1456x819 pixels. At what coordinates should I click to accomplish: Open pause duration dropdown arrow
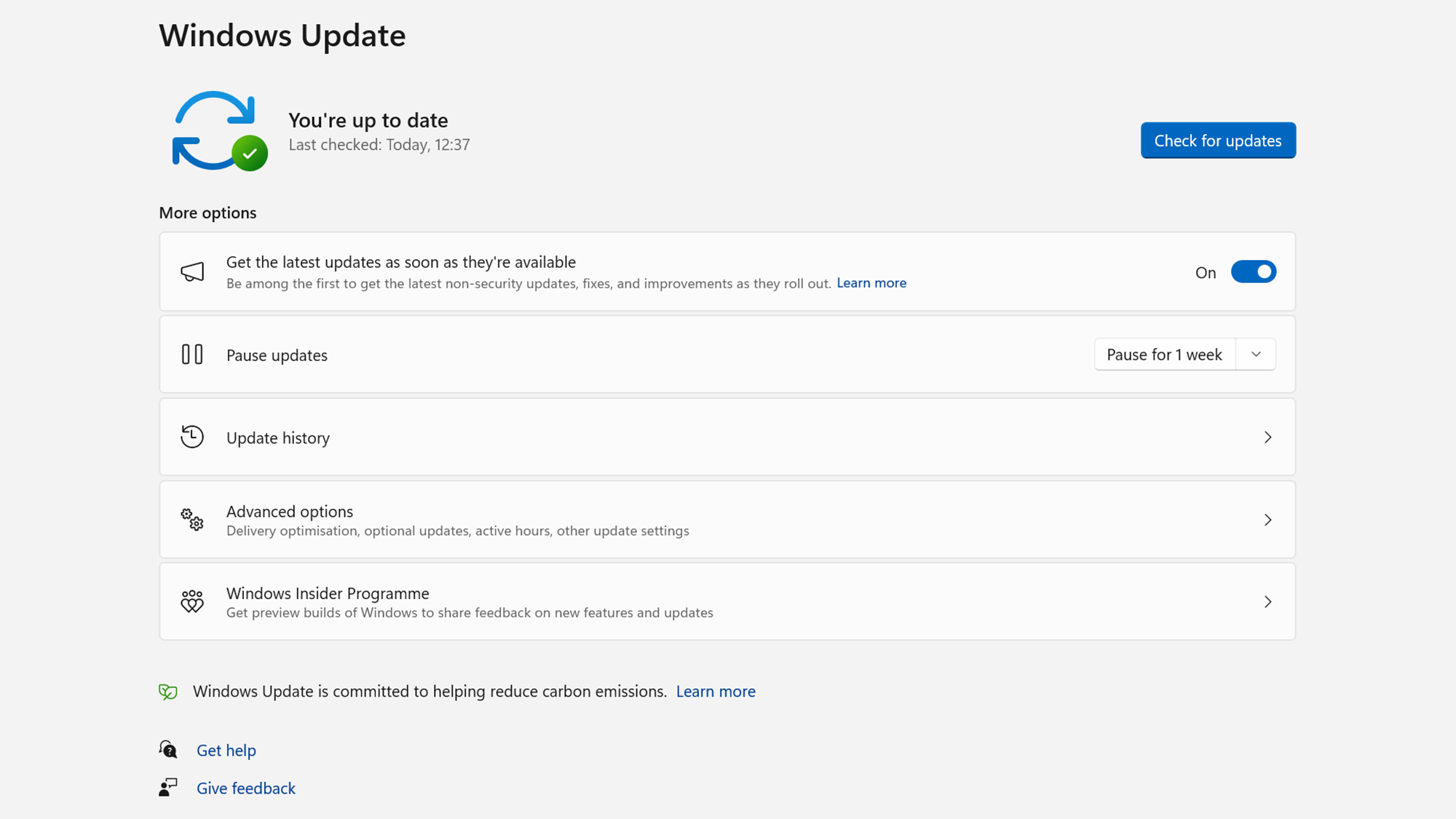click(x=1256, y=355)
